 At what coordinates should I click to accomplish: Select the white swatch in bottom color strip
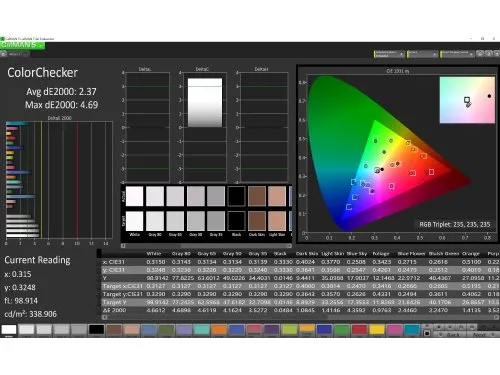pos(9,329)
